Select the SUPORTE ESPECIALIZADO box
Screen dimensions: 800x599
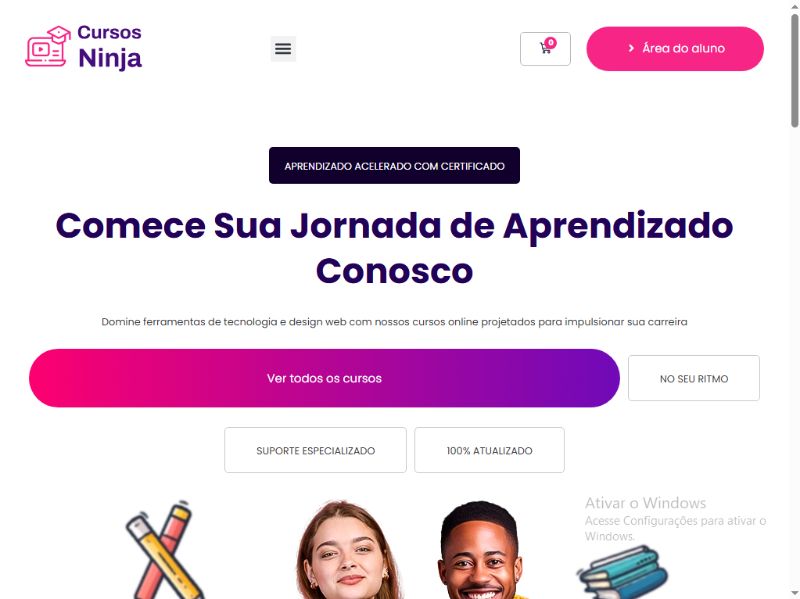pos(315,450)
